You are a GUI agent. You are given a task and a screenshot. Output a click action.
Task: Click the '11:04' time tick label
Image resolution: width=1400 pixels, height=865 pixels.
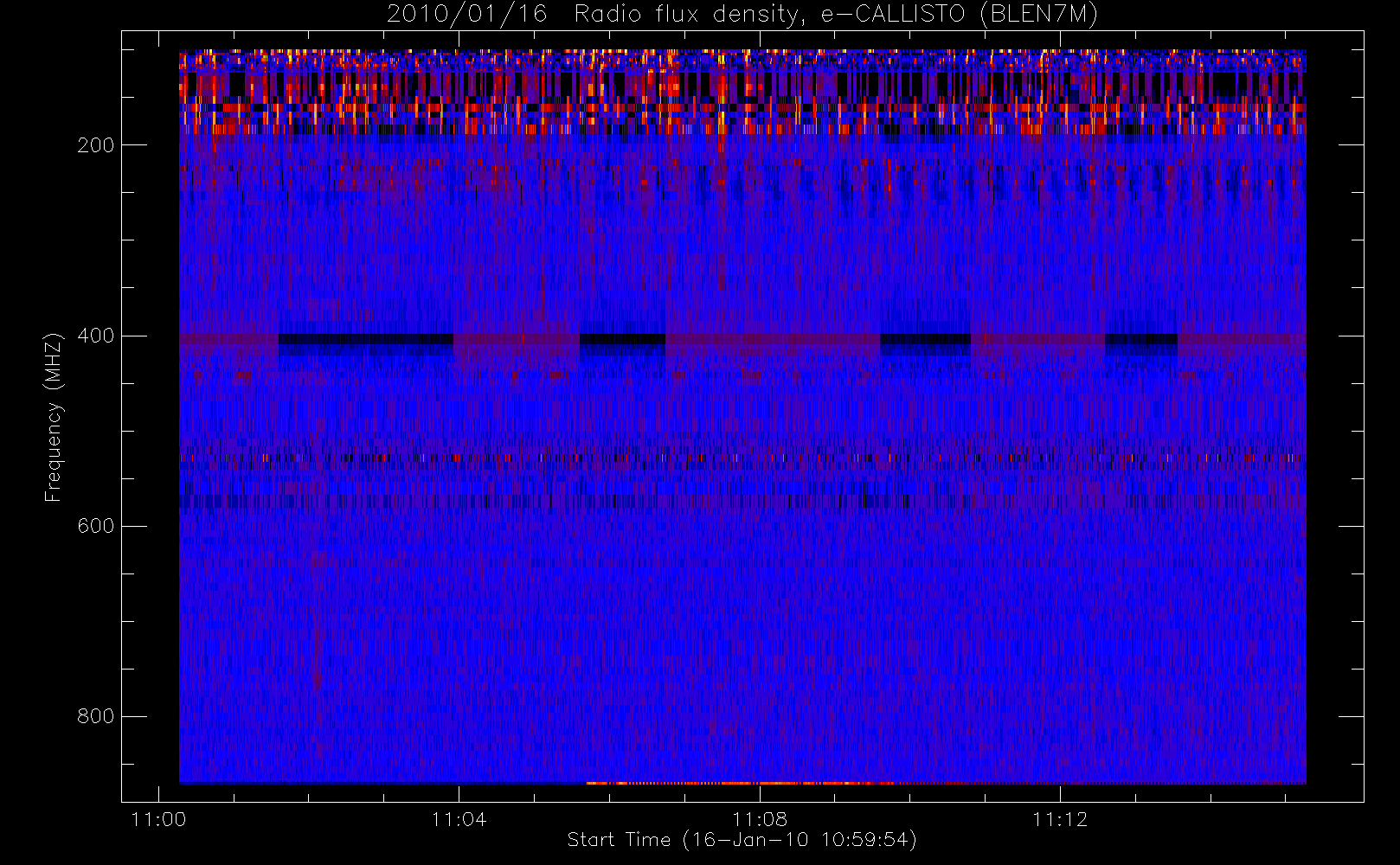coord(459,819)
